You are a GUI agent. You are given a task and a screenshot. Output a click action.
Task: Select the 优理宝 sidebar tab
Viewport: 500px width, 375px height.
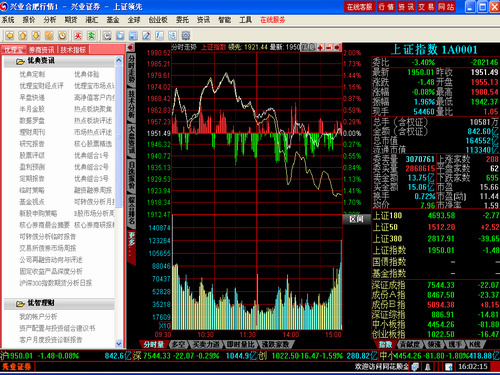(14, 50)
